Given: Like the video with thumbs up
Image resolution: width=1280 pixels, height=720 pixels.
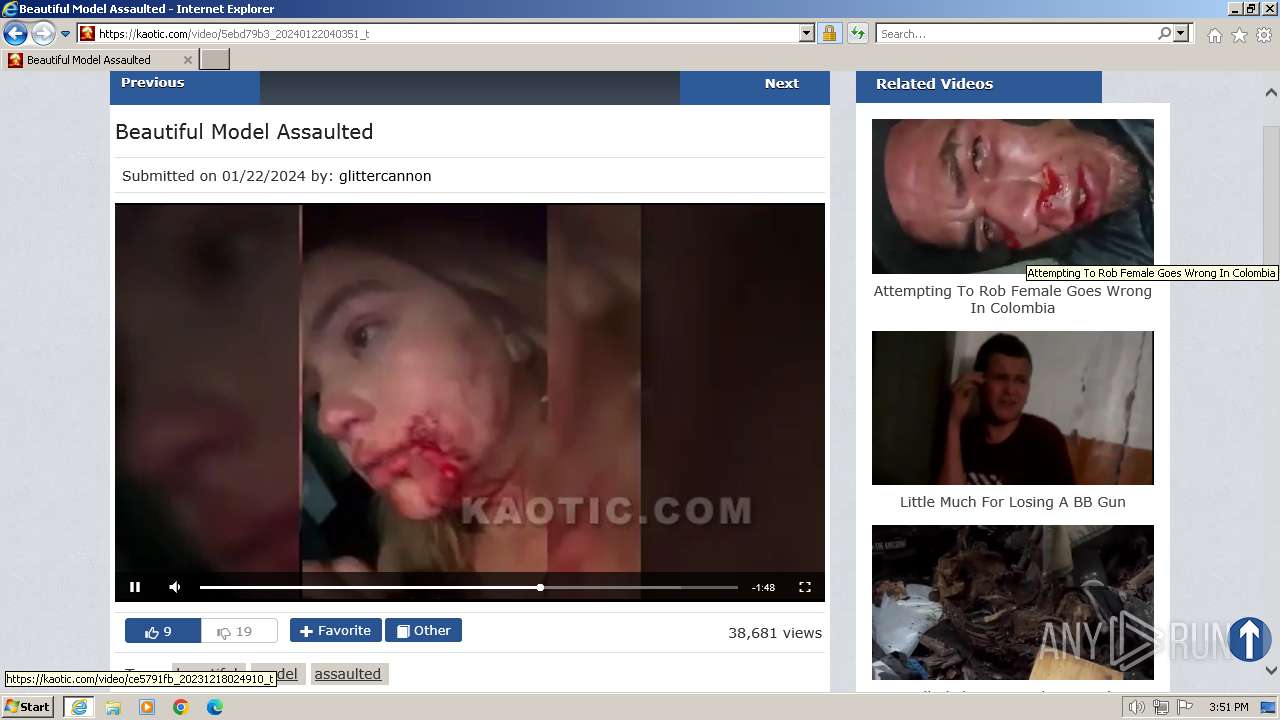Looking at the screenshot, I should (163, 631).
